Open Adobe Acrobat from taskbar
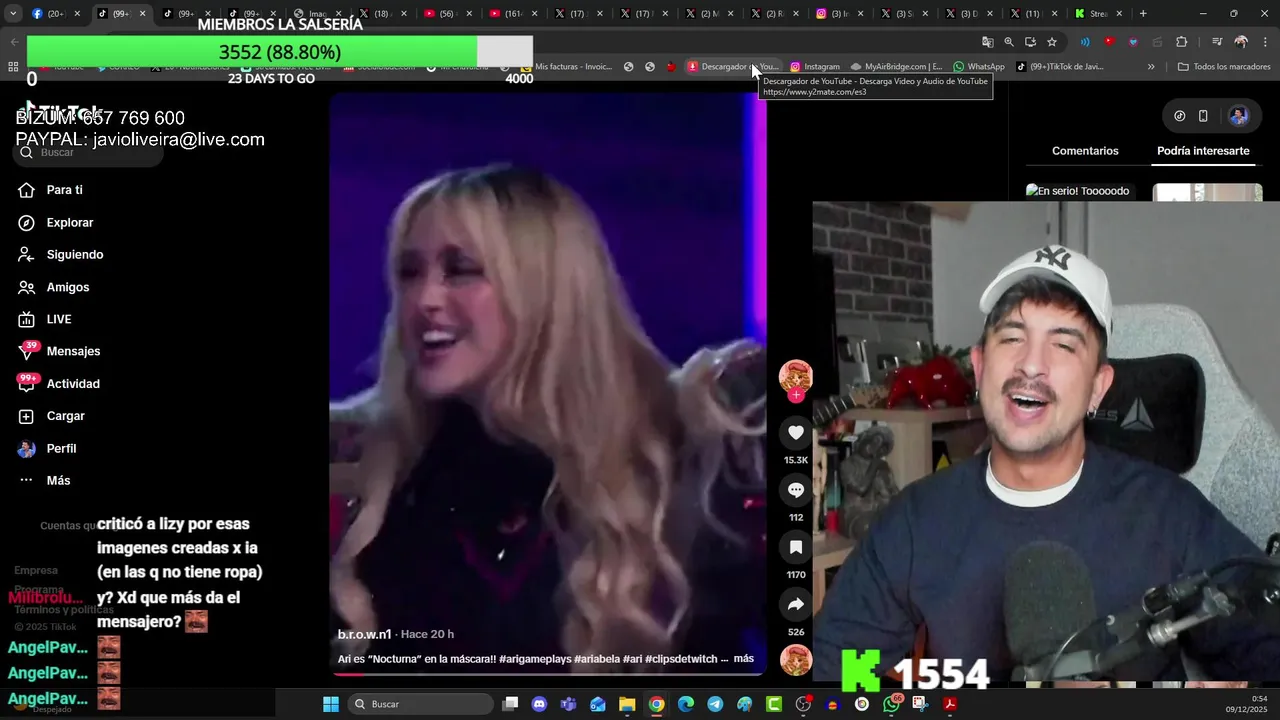The height and width of the screenshot is (720, 1280). point(950,704)
